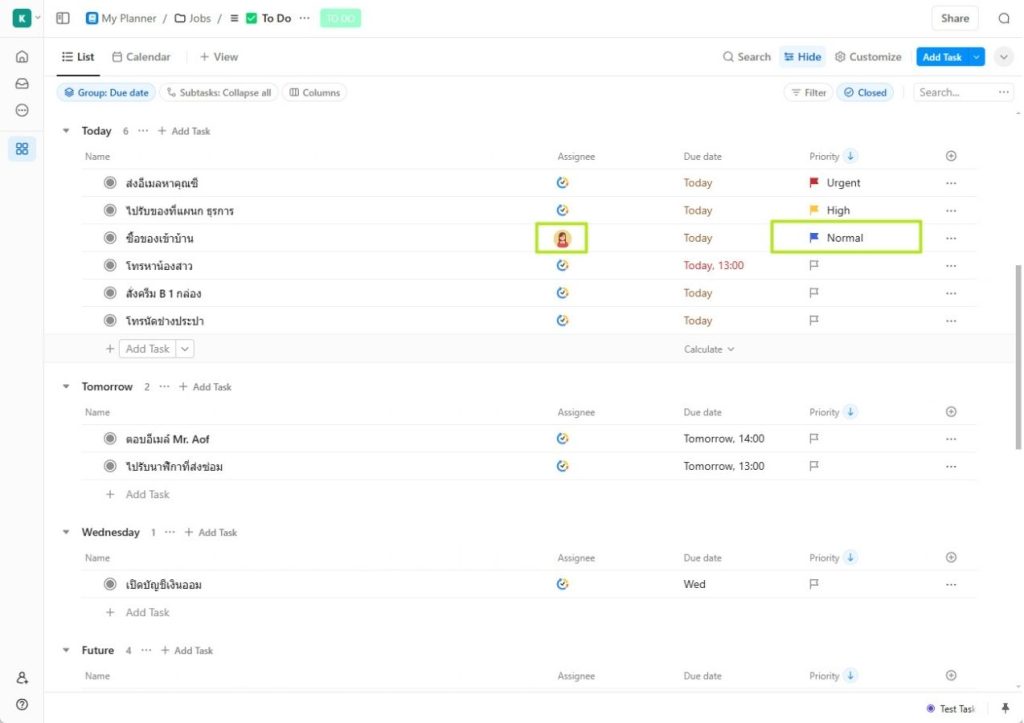The image size is (1024, 723).
Task: Collapse the Future group
Action: 66,650
